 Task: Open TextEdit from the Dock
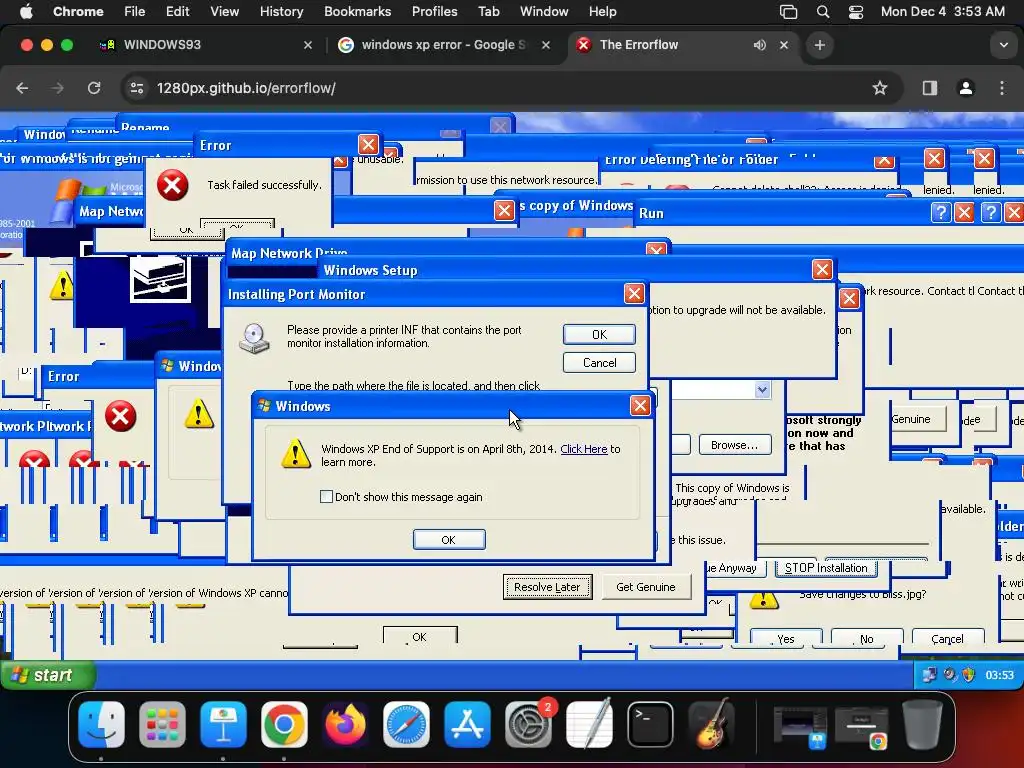[x=590, y=724]
